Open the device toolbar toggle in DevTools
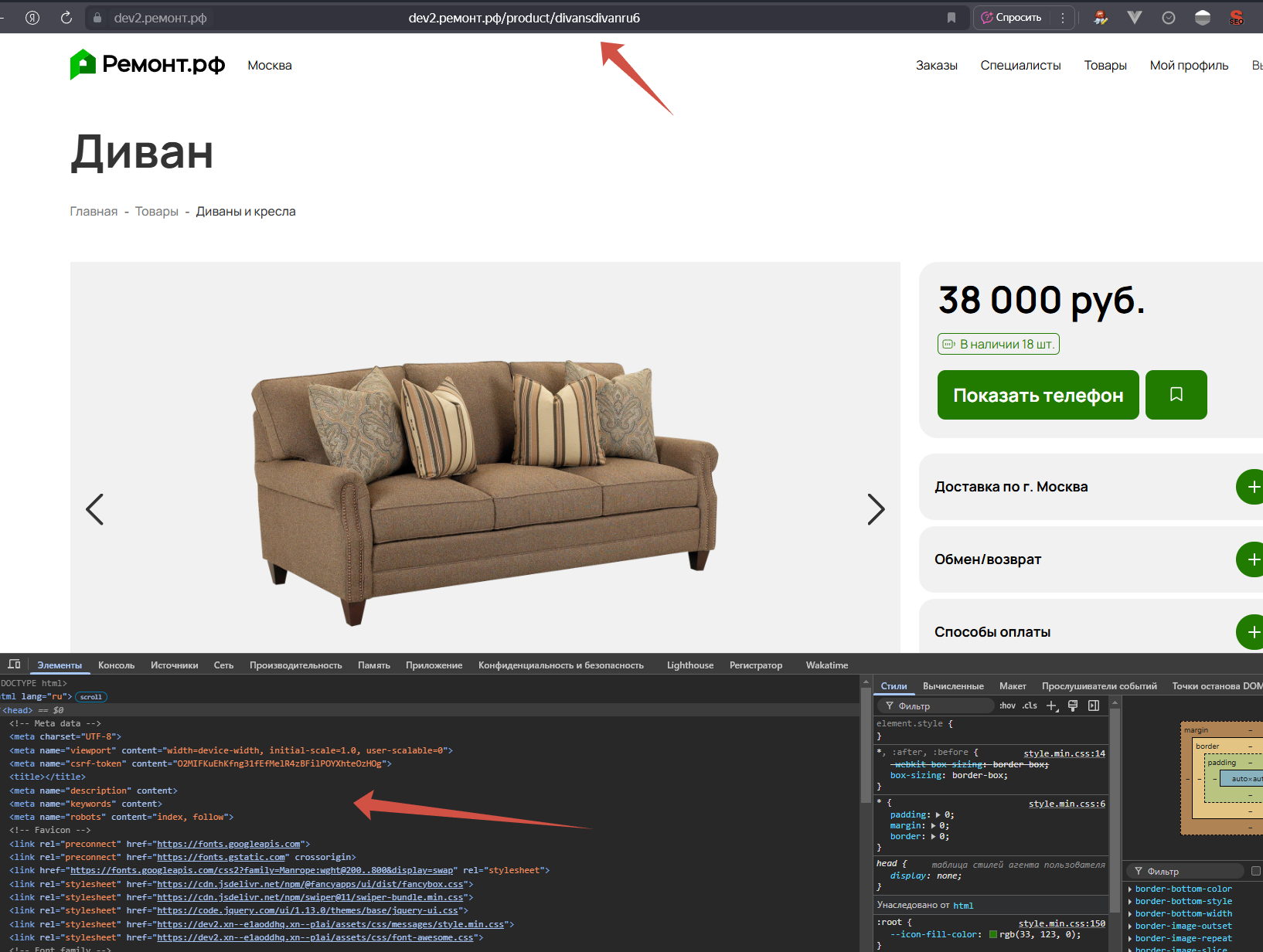This screenshot has width=1263, height=952. [14, 665]
